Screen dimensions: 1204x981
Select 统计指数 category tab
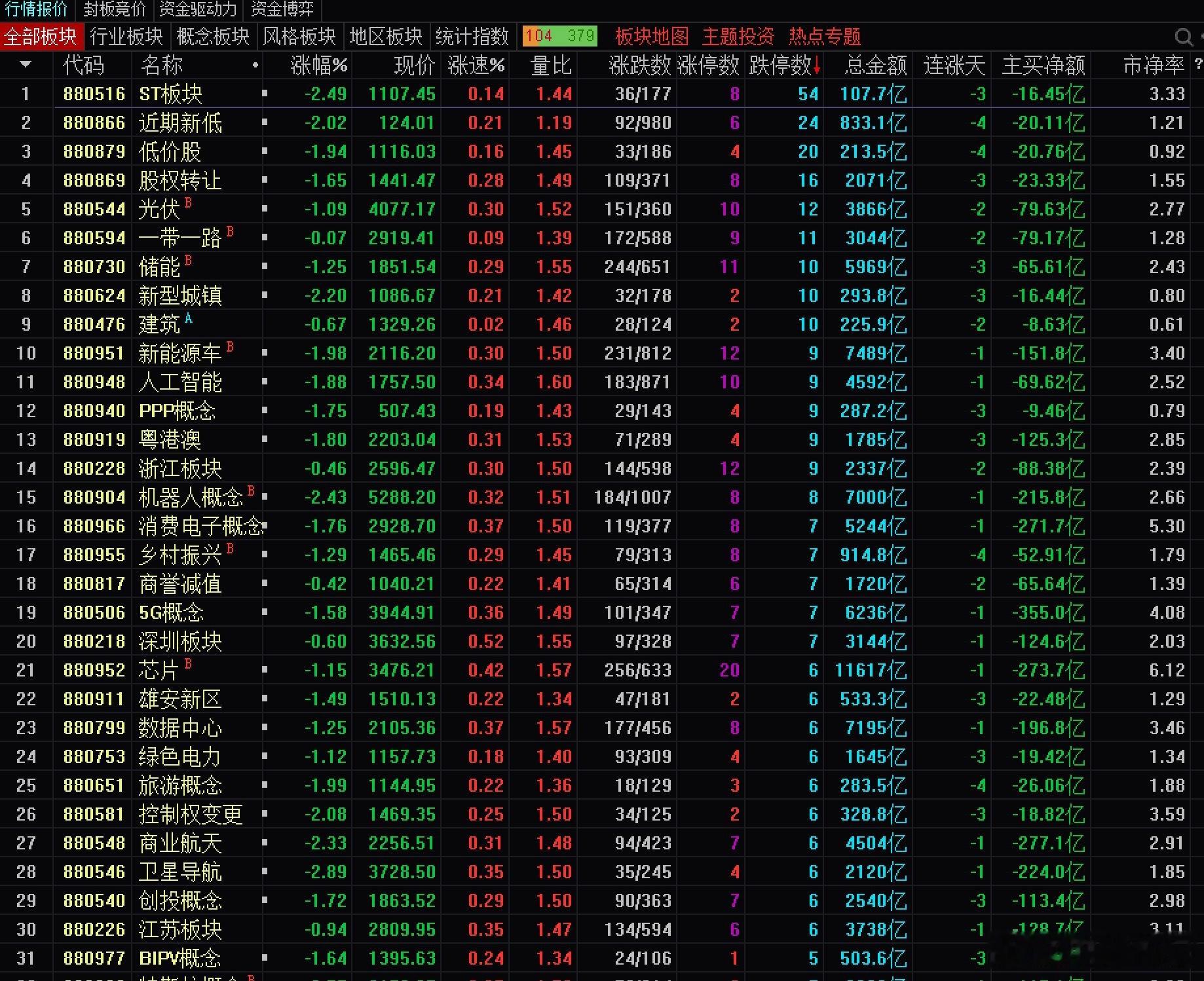(x=472, y=37)
